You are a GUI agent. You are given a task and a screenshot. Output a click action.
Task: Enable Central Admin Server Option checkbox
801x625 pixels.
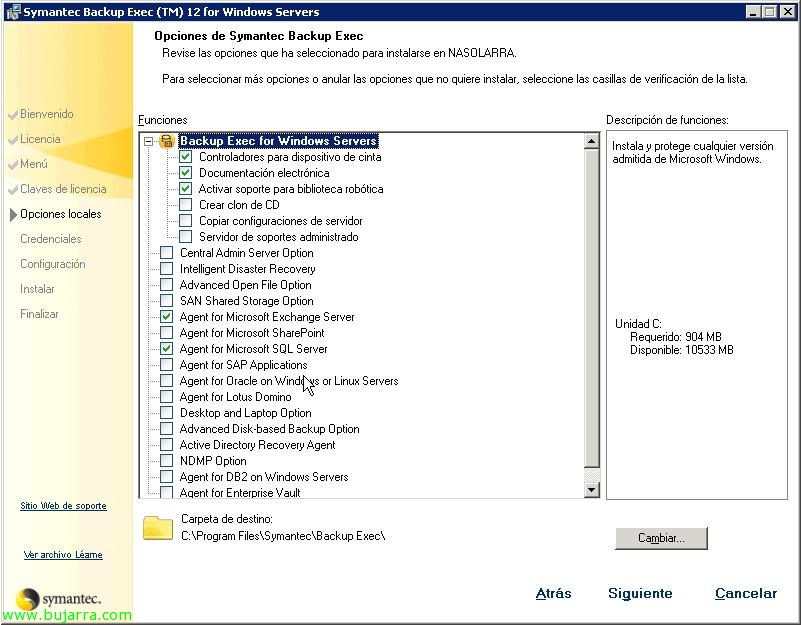coord(167,253)
